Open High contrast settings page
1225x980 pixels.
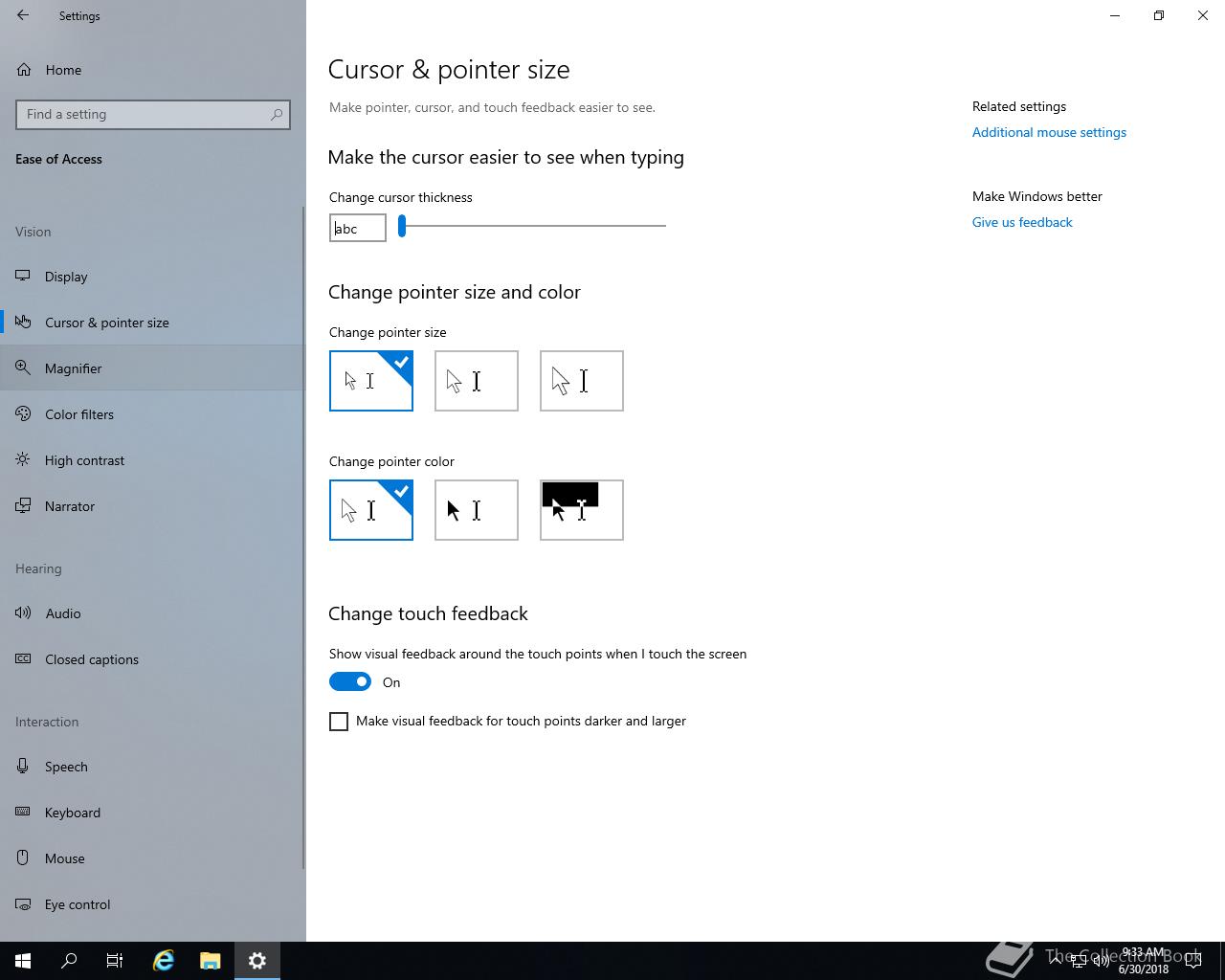[153, 460]
